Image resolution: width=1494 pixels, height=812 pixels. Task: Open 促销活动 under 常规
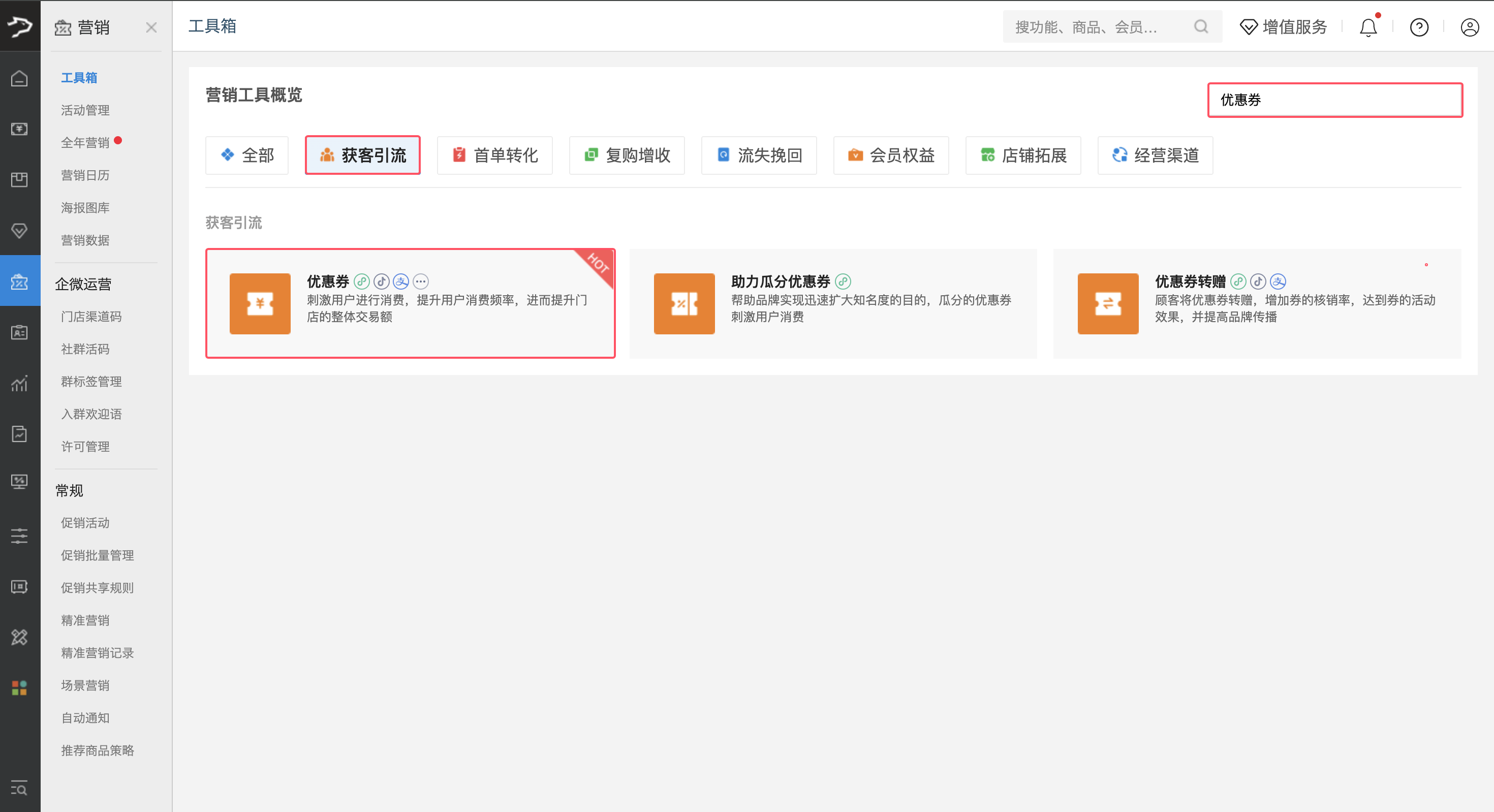[85, 523]
